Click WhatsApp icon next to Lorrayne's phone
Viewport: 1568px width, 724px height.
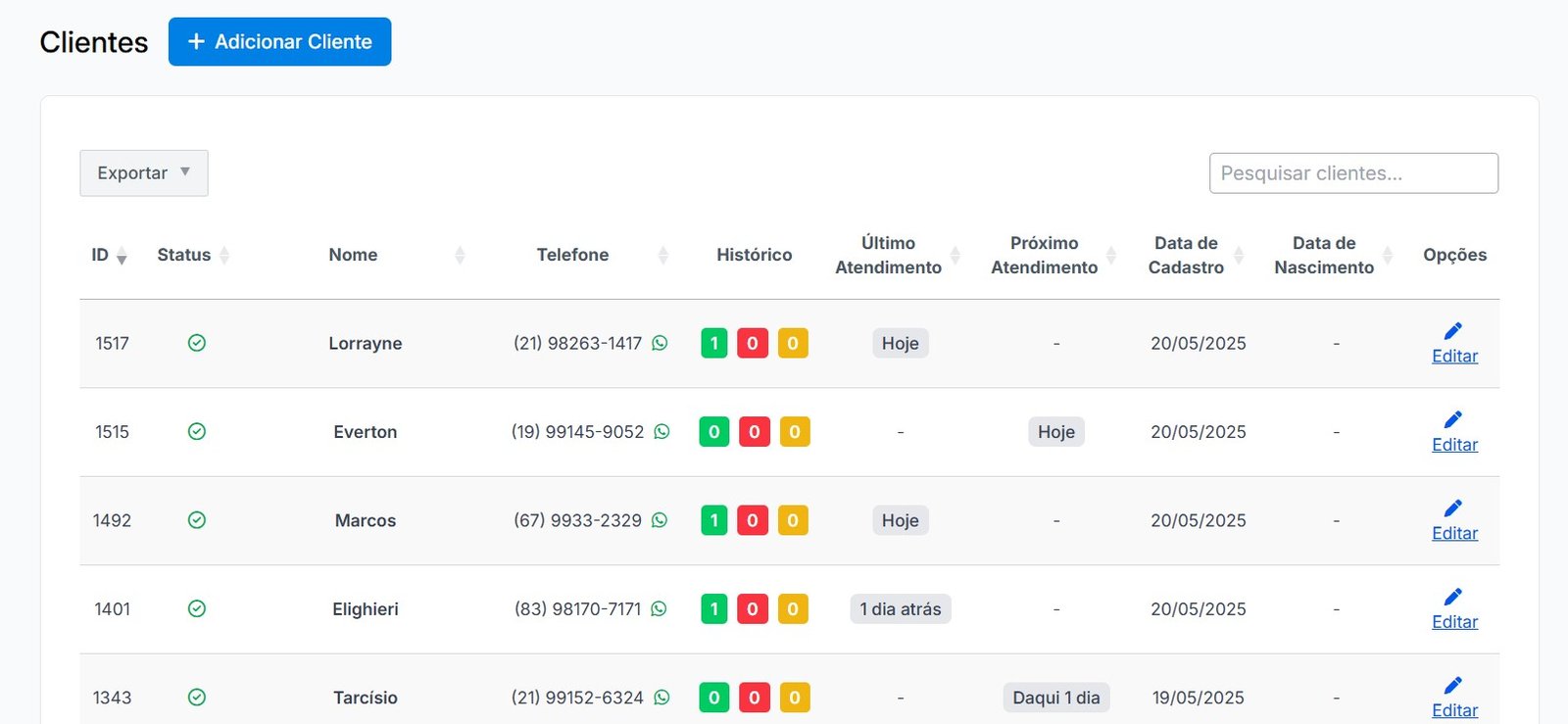click(660, 343)
